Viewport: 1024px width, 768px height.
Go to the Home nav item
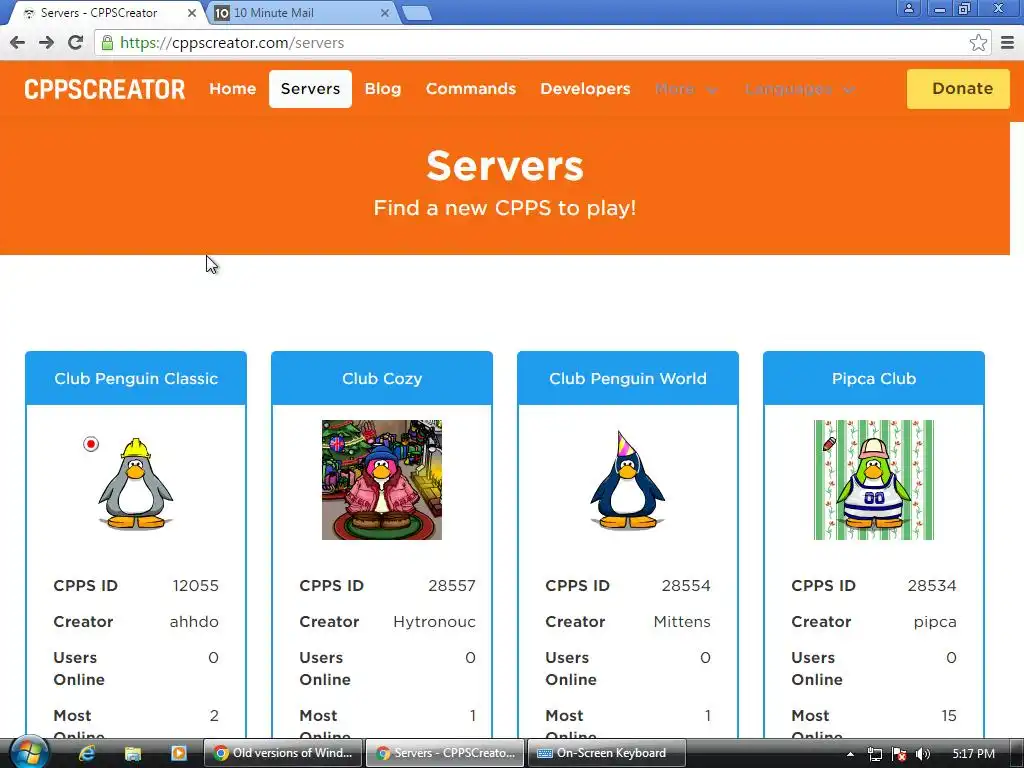(x=232, y=89)
